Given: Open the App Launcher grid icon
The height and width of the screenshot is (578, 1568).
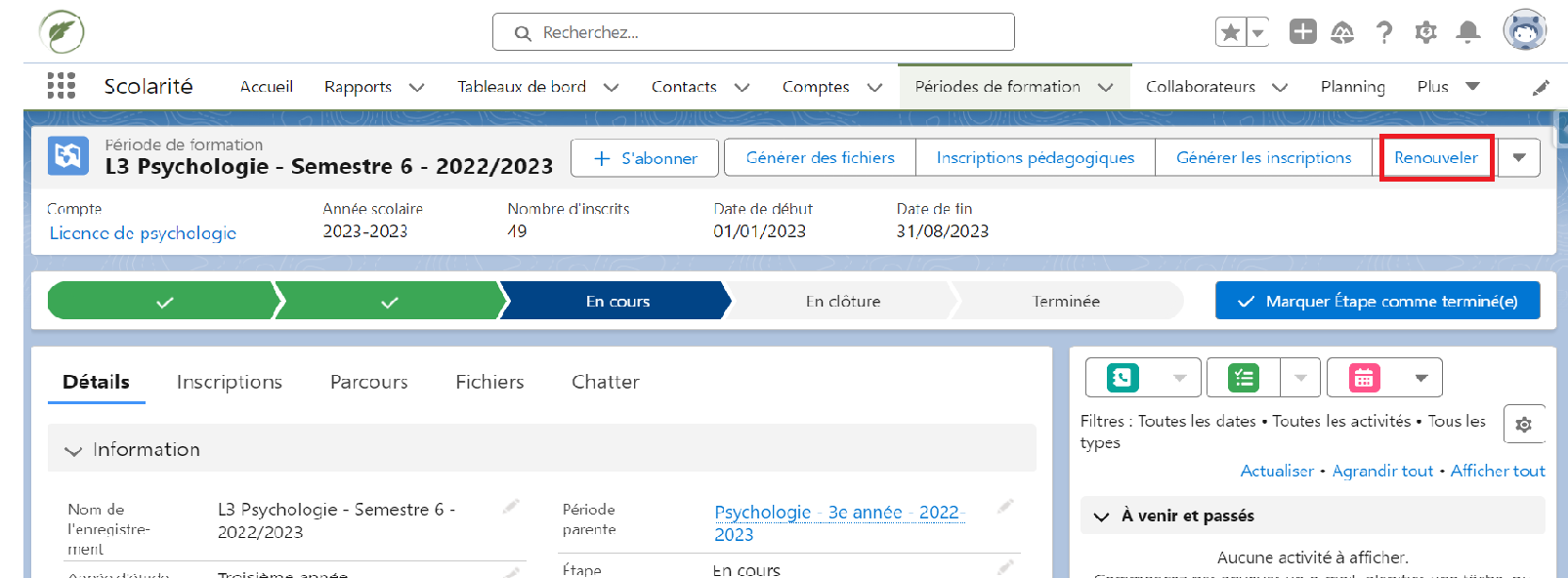Looking at the screenshot, I should 61,86.
